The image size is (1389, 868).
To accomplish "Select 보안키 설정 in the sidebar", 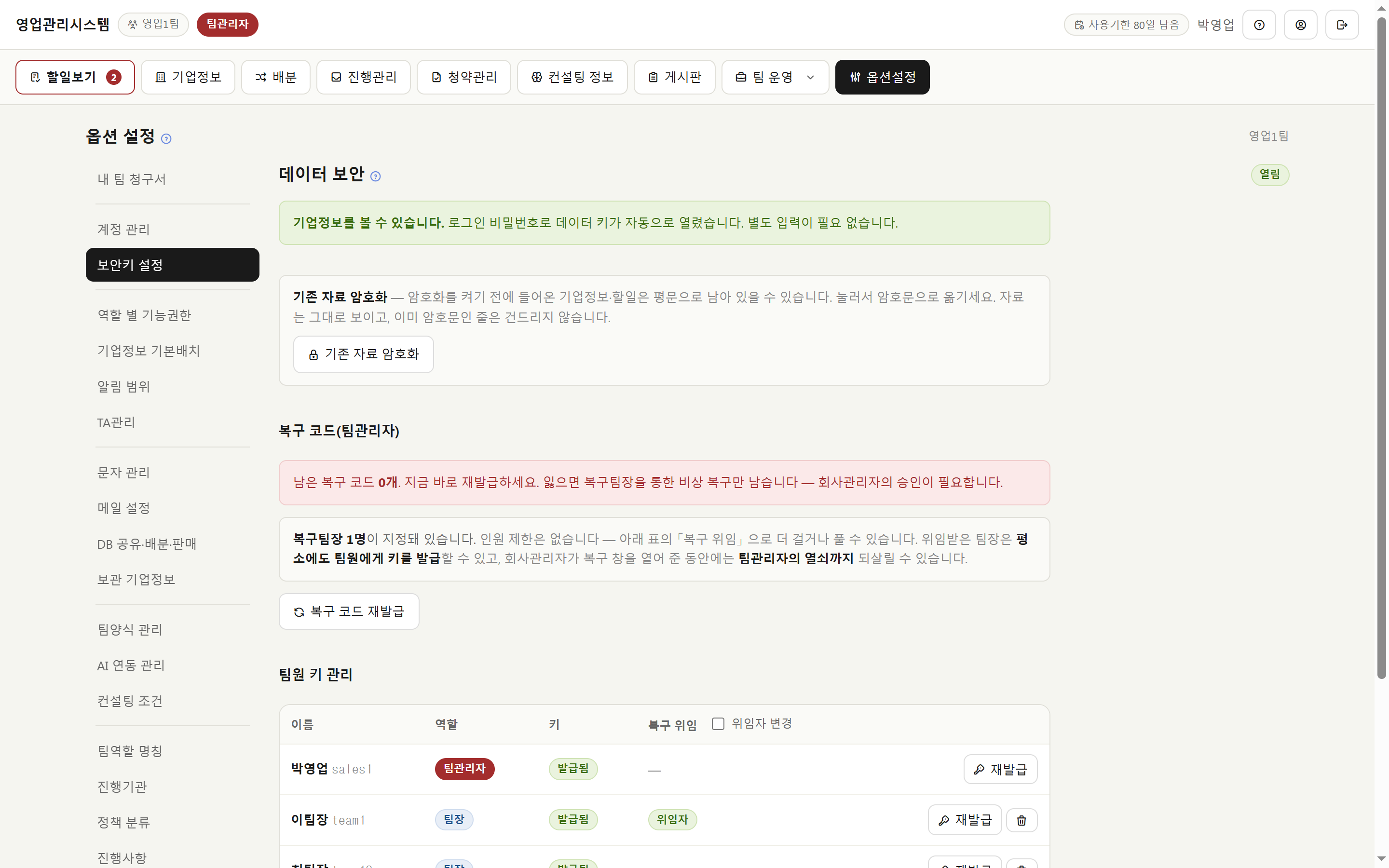I will coord(172,265).
